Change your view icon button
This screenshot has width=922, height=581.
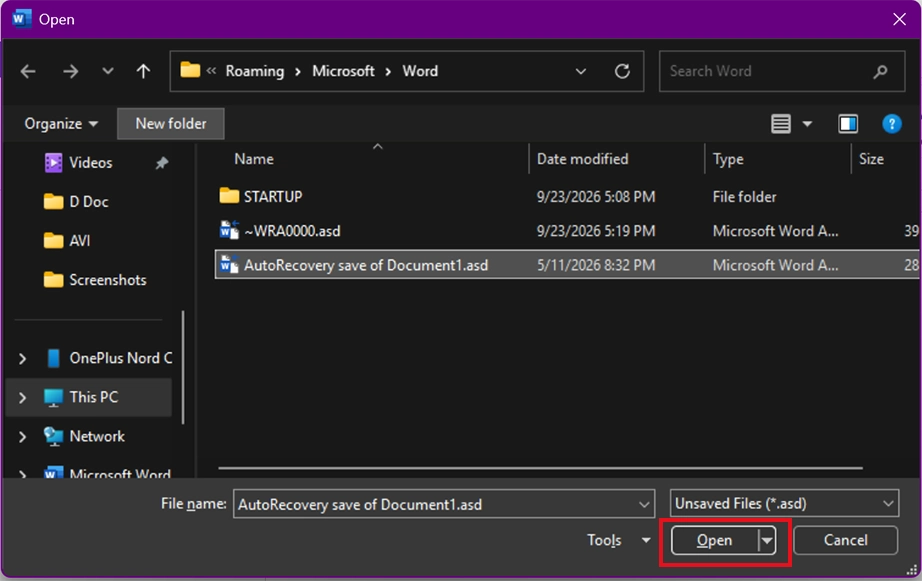tap(780, 123)
